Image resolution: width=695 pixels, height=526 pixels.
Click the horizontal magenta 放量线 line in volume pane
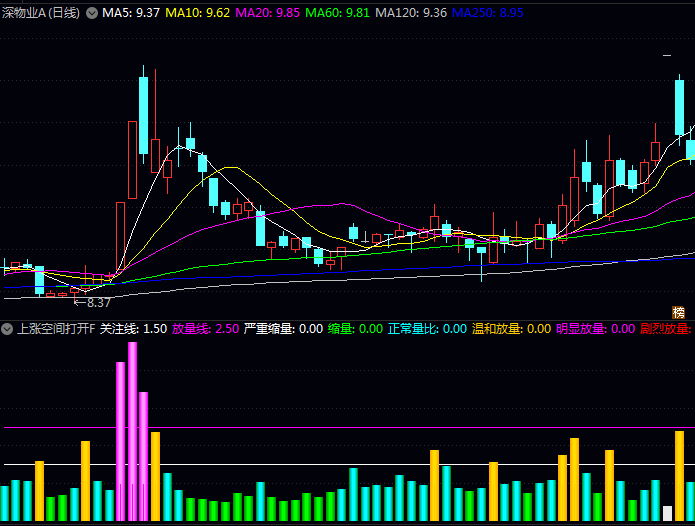click(349, 428)
